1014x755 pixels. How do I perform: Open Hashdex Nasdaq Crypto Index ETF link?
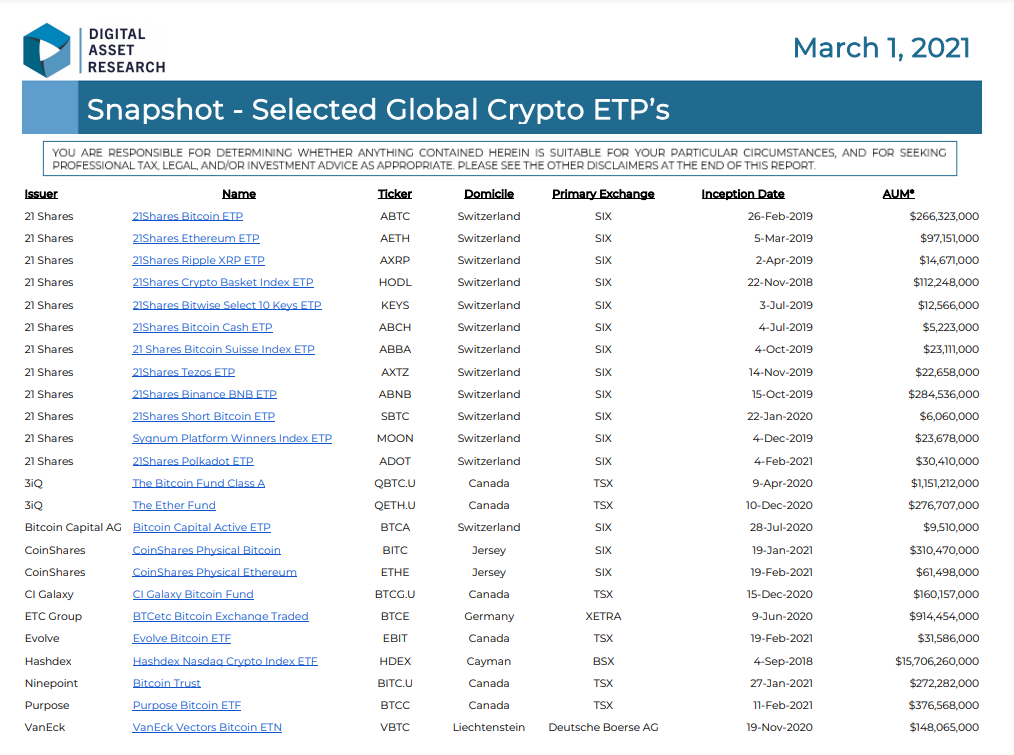[225, 661]
